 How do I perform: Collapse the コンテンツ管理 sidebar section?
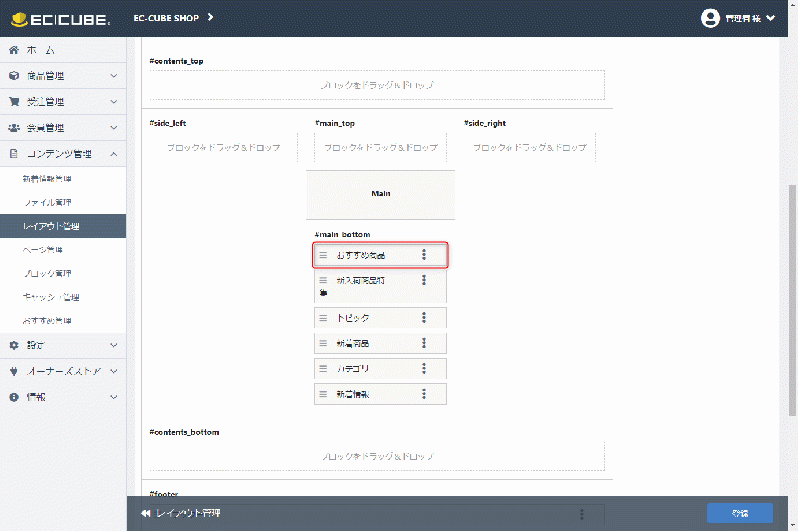pos(62,153)
